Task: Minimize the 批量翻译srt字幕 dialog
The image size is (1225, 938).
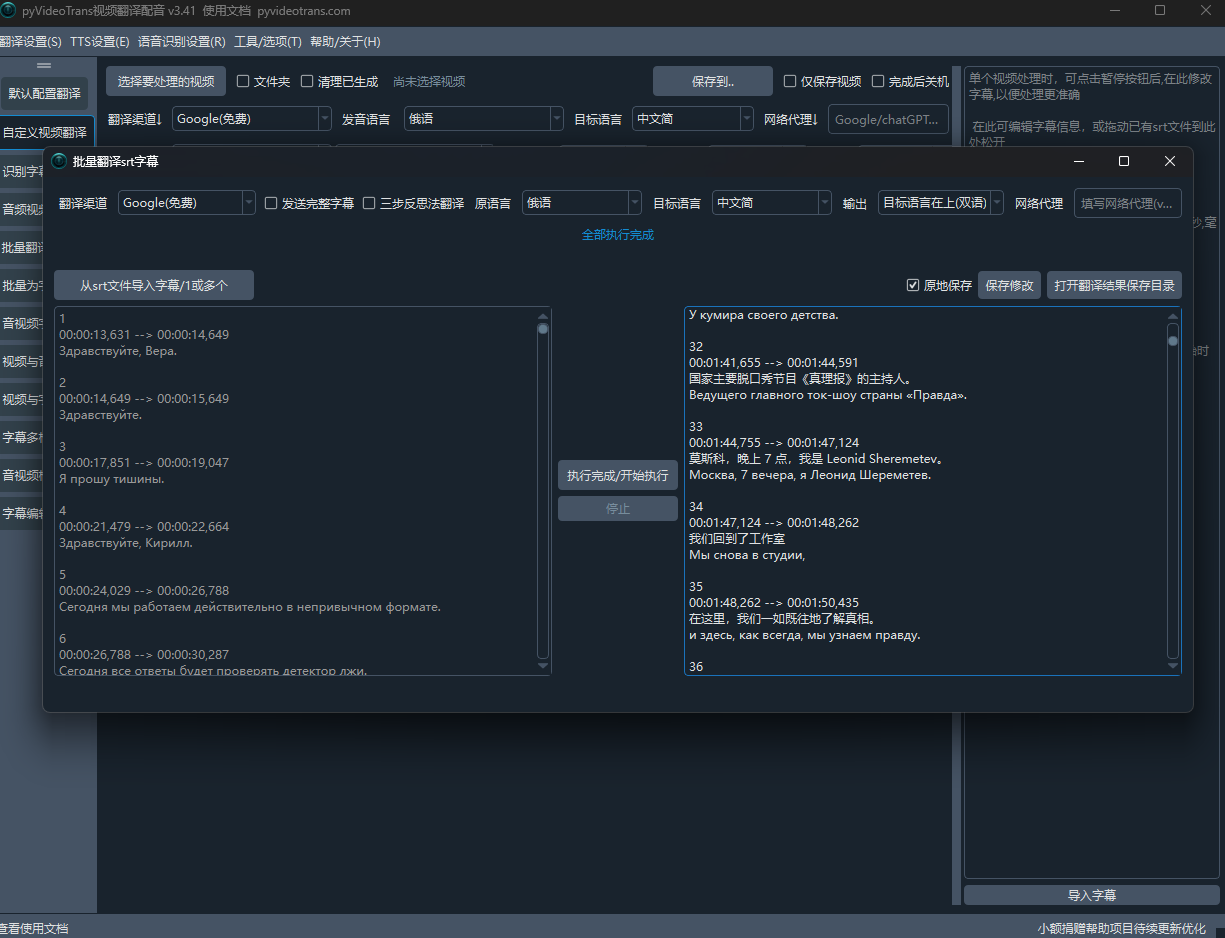Action: pos(1079,161)
